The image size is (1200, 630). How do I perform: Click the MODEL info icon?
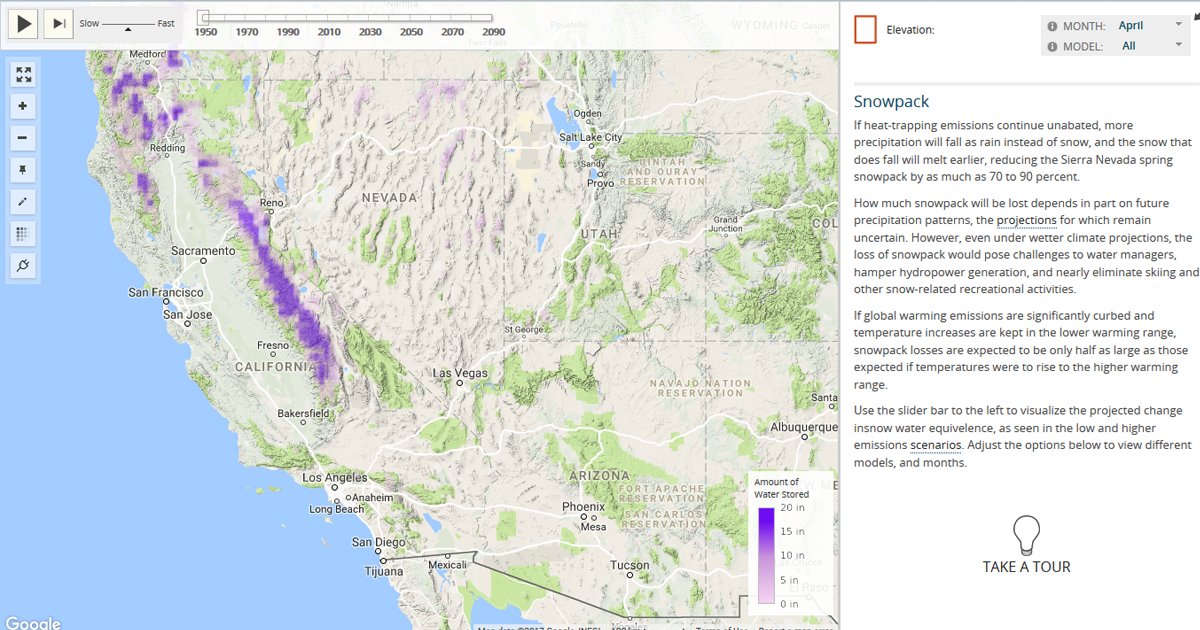pyautogui.click(x=1052, y=47)
